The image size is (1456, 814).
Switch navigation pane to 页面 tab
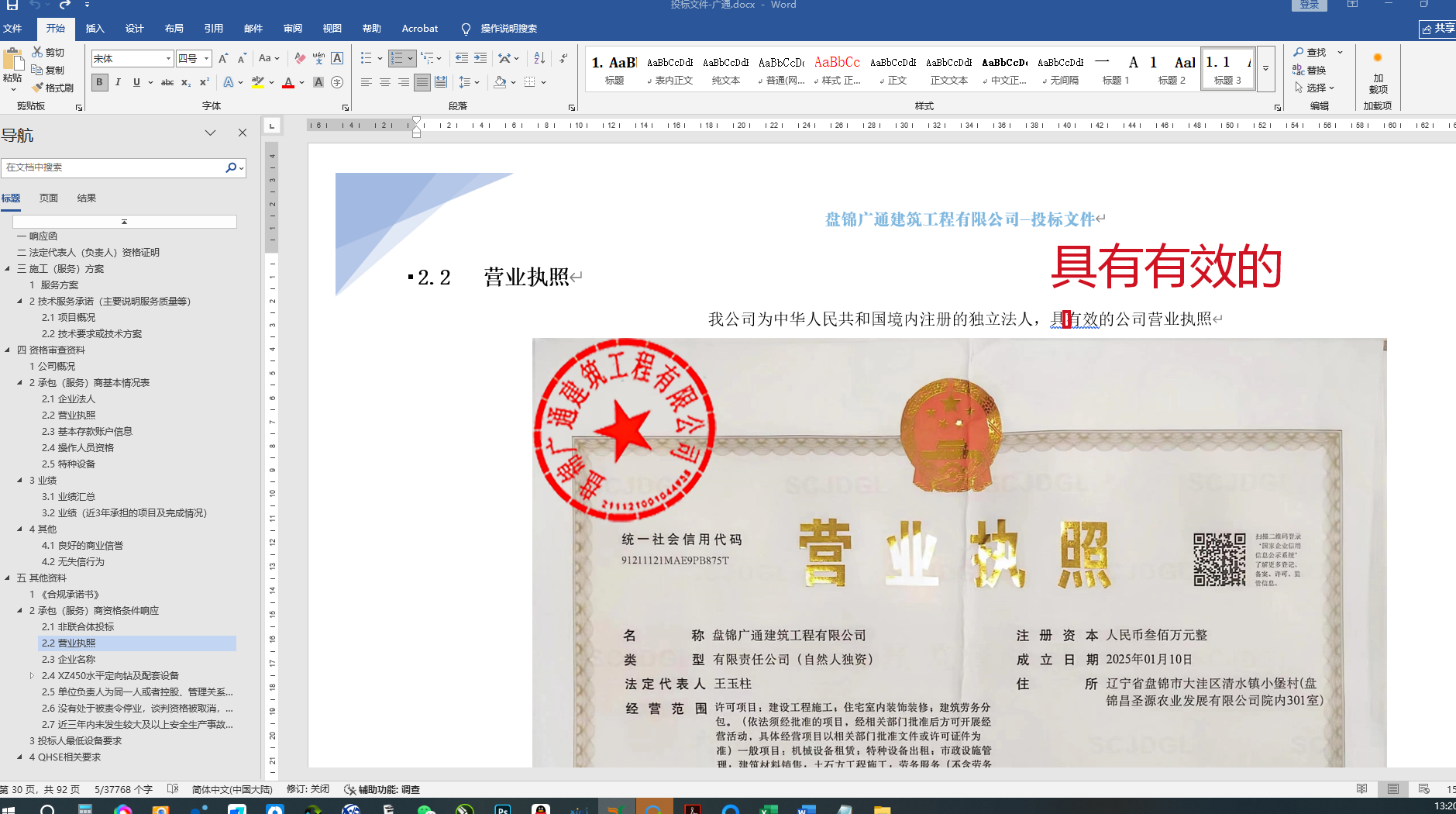pos(49,198)
